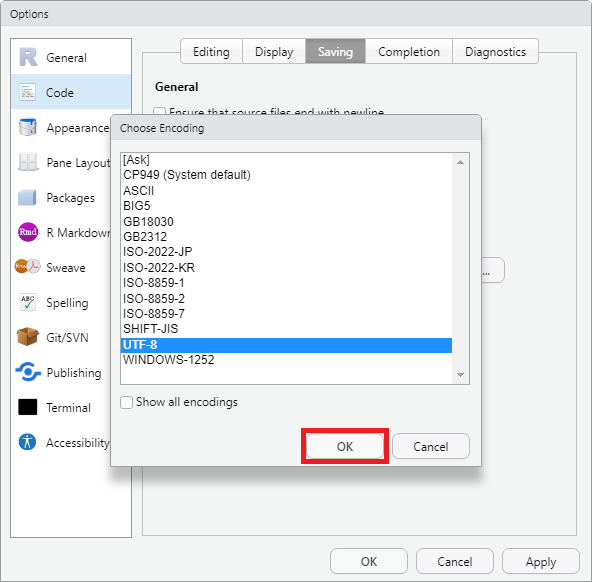
Task: Select the BIG5 encoding
Action: click(x=286, y=206)
